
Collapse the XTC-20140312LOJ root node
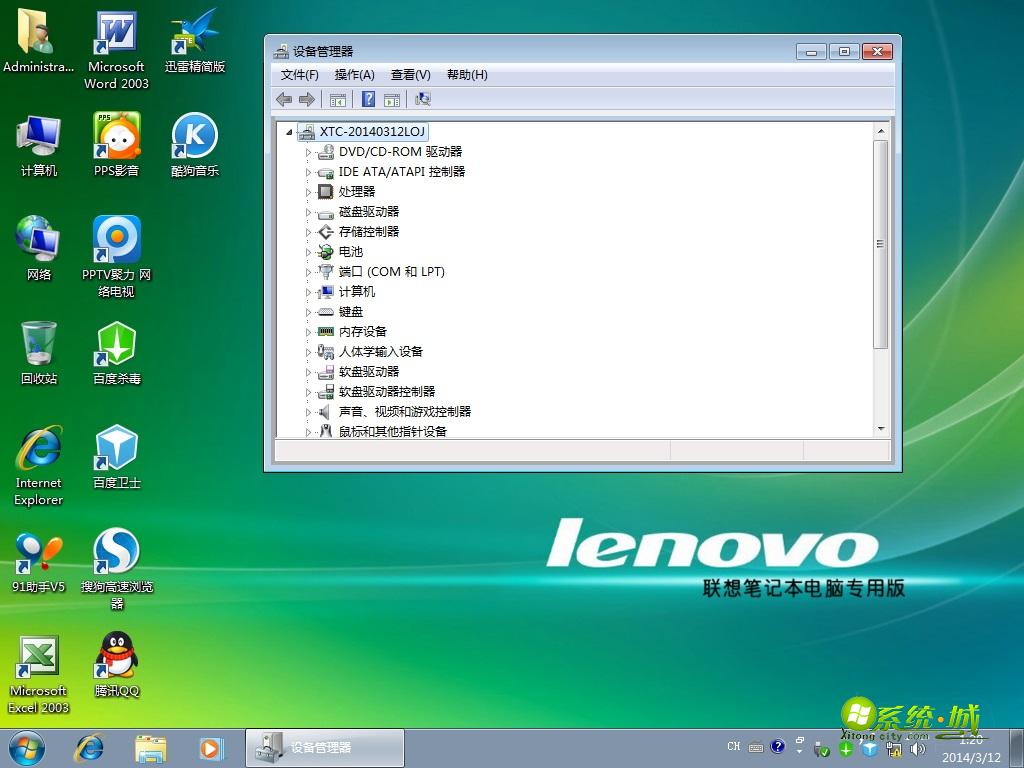tap(289, 131)
